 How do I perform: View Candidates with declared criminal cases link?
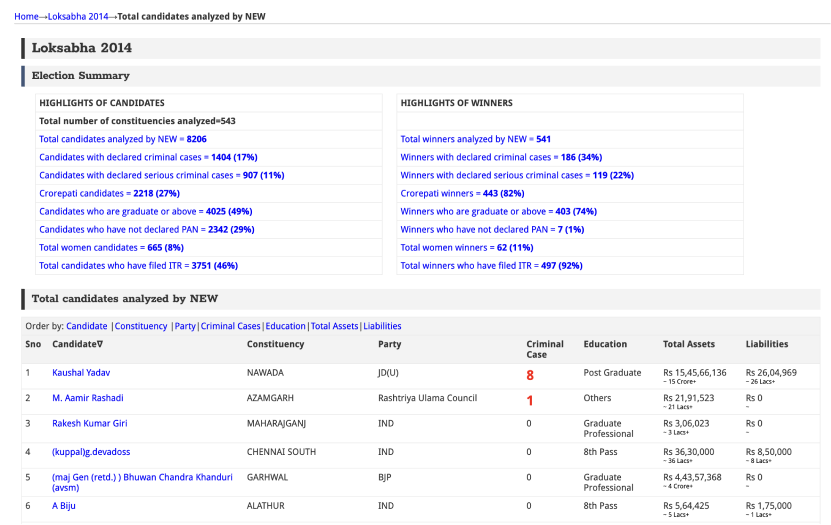(x=148, y=157)
